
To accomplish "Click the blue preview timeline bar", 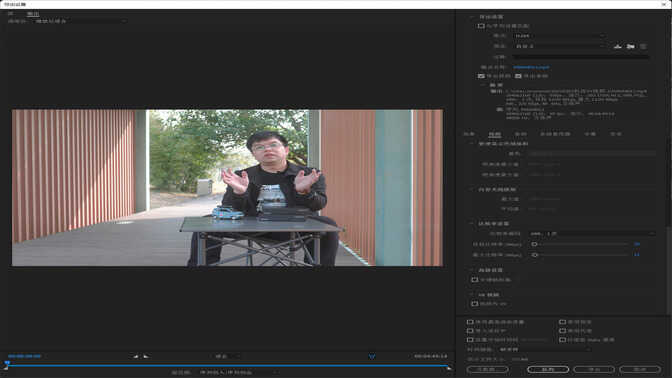I will click(x=227, y=366).
